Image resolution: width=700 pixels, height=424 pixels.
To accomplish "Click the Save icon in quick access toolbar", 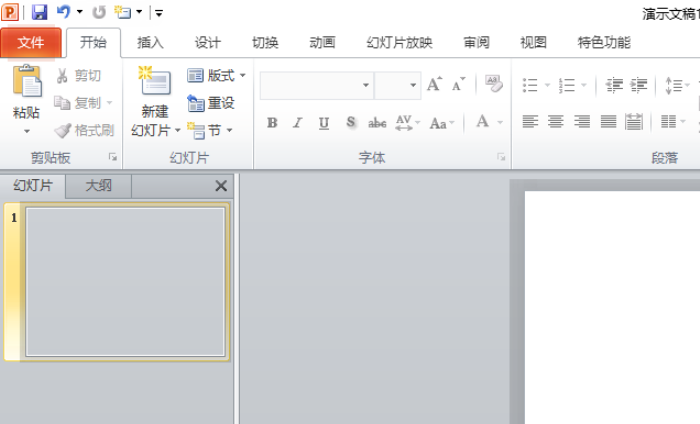I will point(40,13).
